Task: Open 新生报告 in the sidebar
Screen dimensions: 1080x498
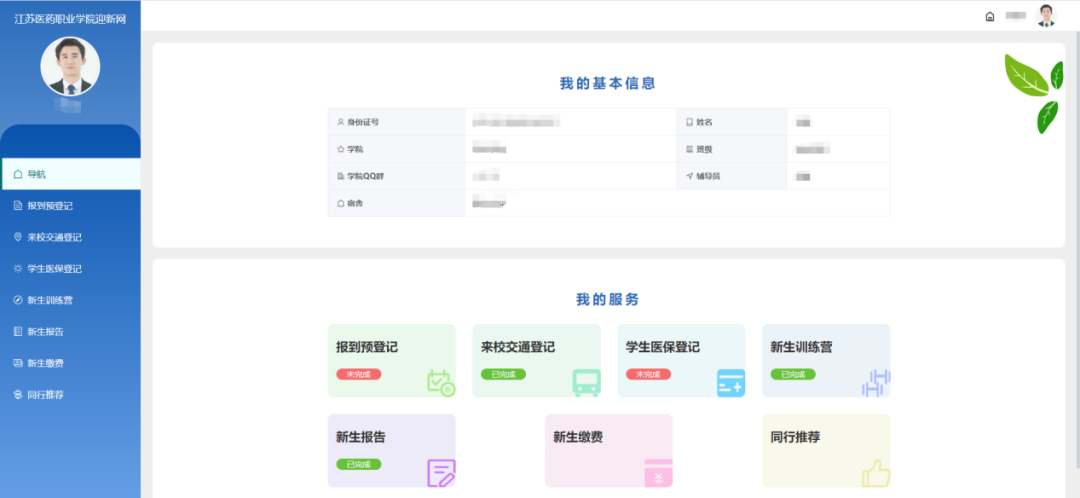Action: click(45, 331)
